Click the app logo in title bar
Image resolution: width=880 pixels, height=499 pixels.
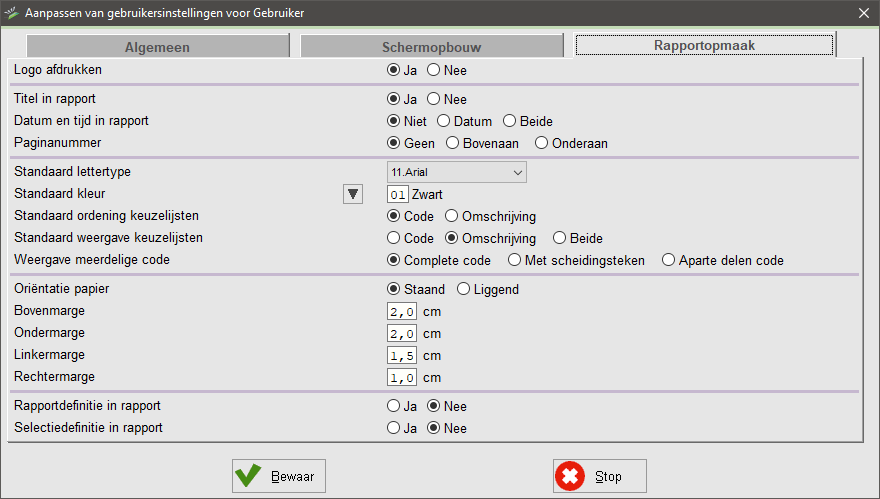pos(12,13)
